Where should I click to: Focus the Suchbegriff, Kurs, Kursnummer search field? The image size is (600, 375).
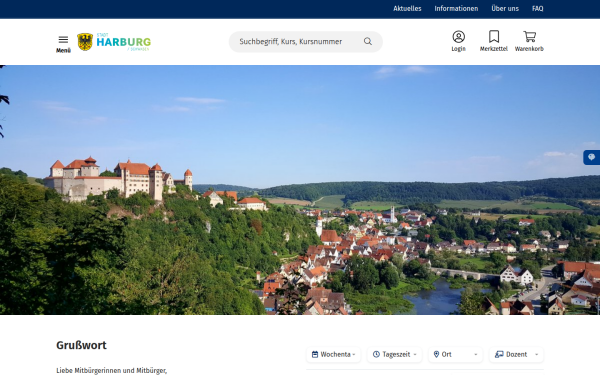point(296,41)
